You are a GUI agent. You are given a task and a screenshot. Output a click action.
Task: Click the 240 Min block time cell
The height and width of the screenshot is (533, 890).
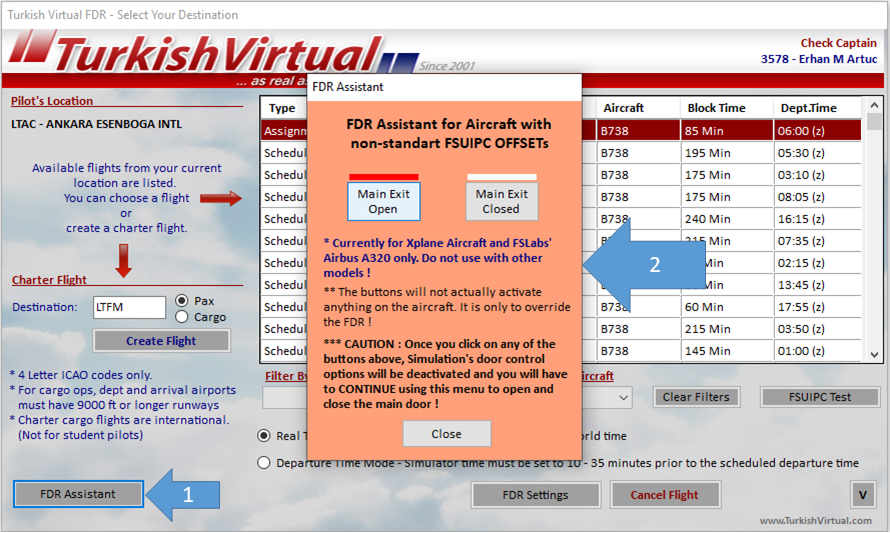pos(727,219)
